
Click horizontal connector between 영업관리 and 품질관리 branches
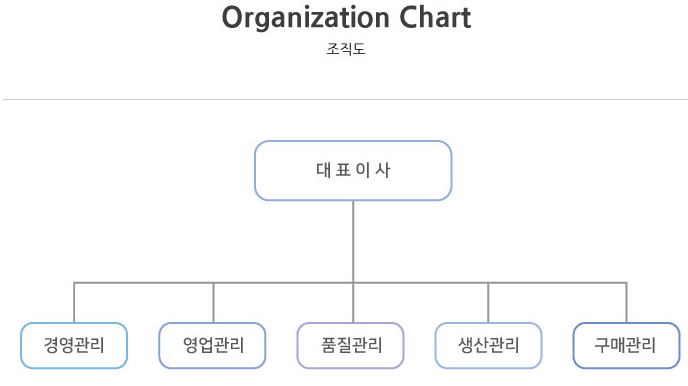[x=283, y=282]
